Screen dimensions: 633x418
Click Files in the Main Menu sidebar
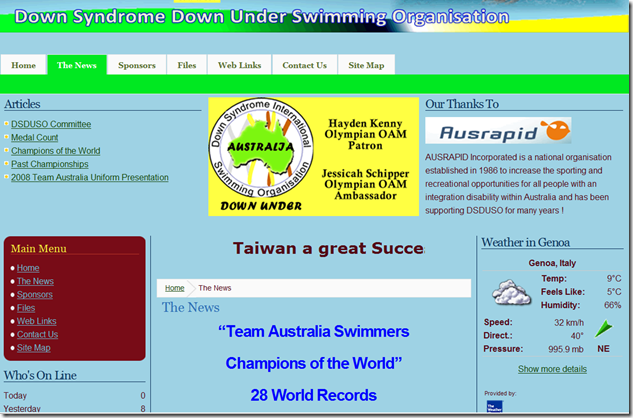pos(26,308)
